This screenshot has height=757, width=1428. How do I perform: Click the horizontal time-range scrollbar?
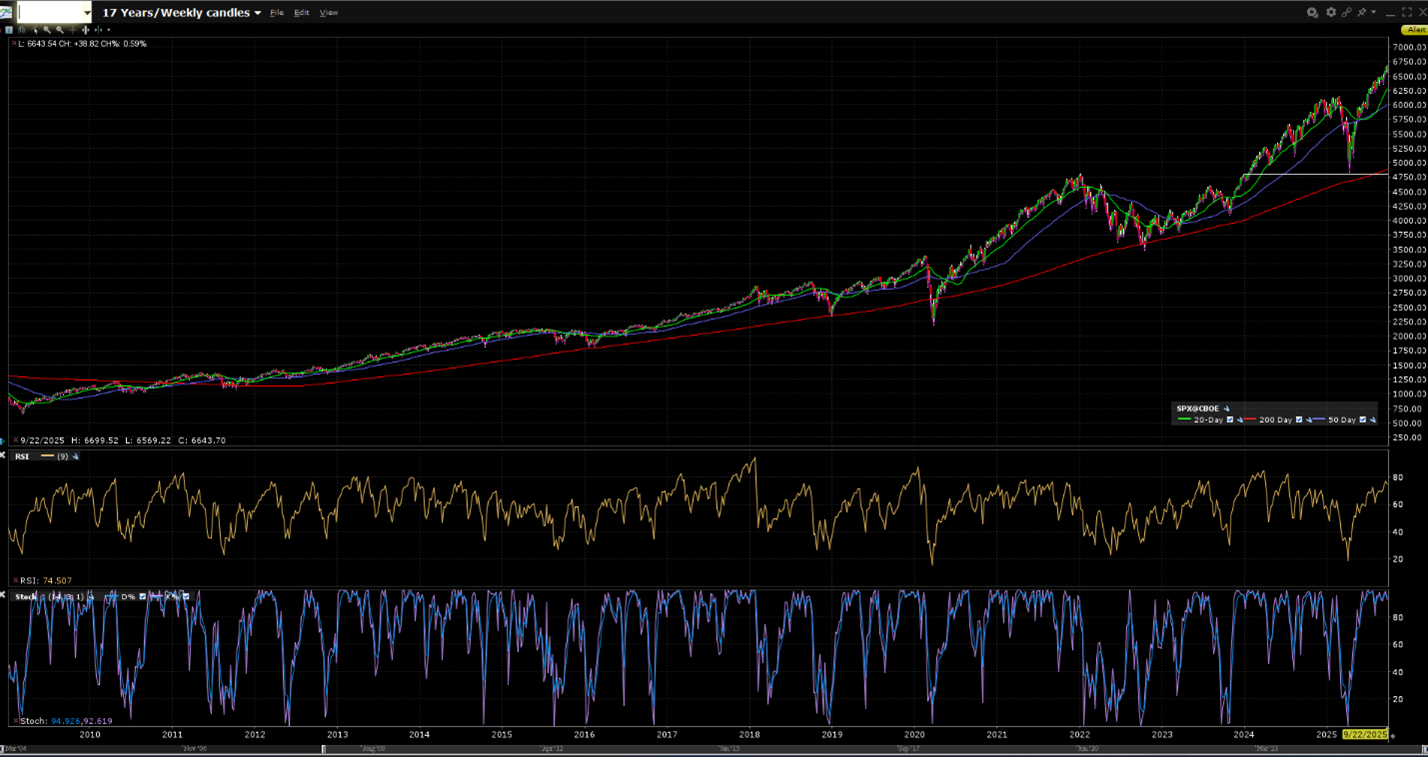(714, 748)
